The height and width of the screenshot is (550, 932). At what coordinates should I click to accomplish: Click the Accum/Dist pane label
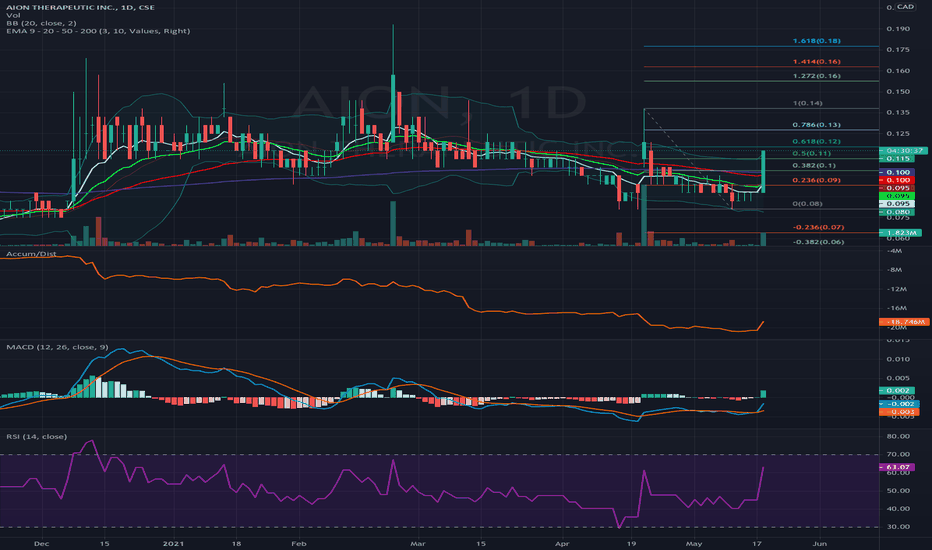tap(31, 254)
